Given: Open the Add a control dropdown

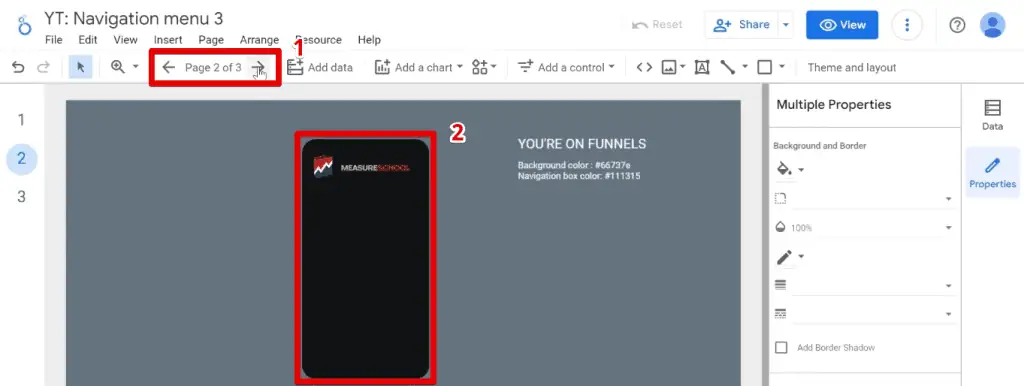Looking at the screenshot, I should [x=566, y=67].
